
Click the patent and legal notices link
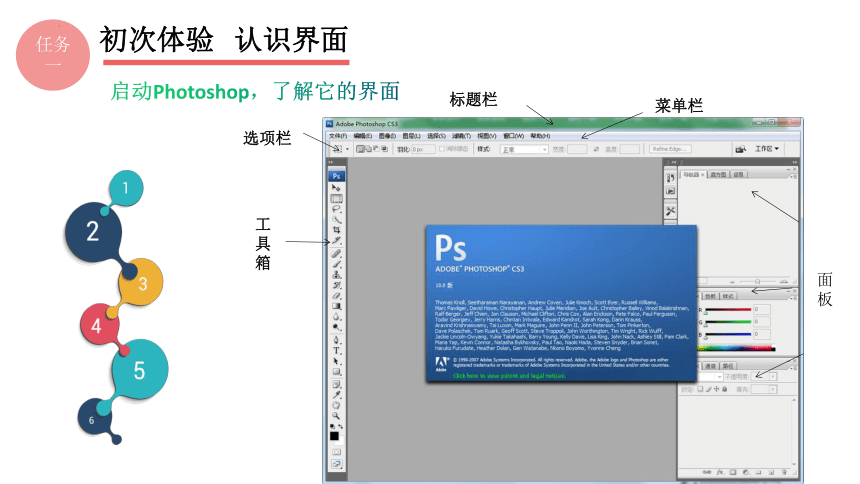click(x=509, y=376)
